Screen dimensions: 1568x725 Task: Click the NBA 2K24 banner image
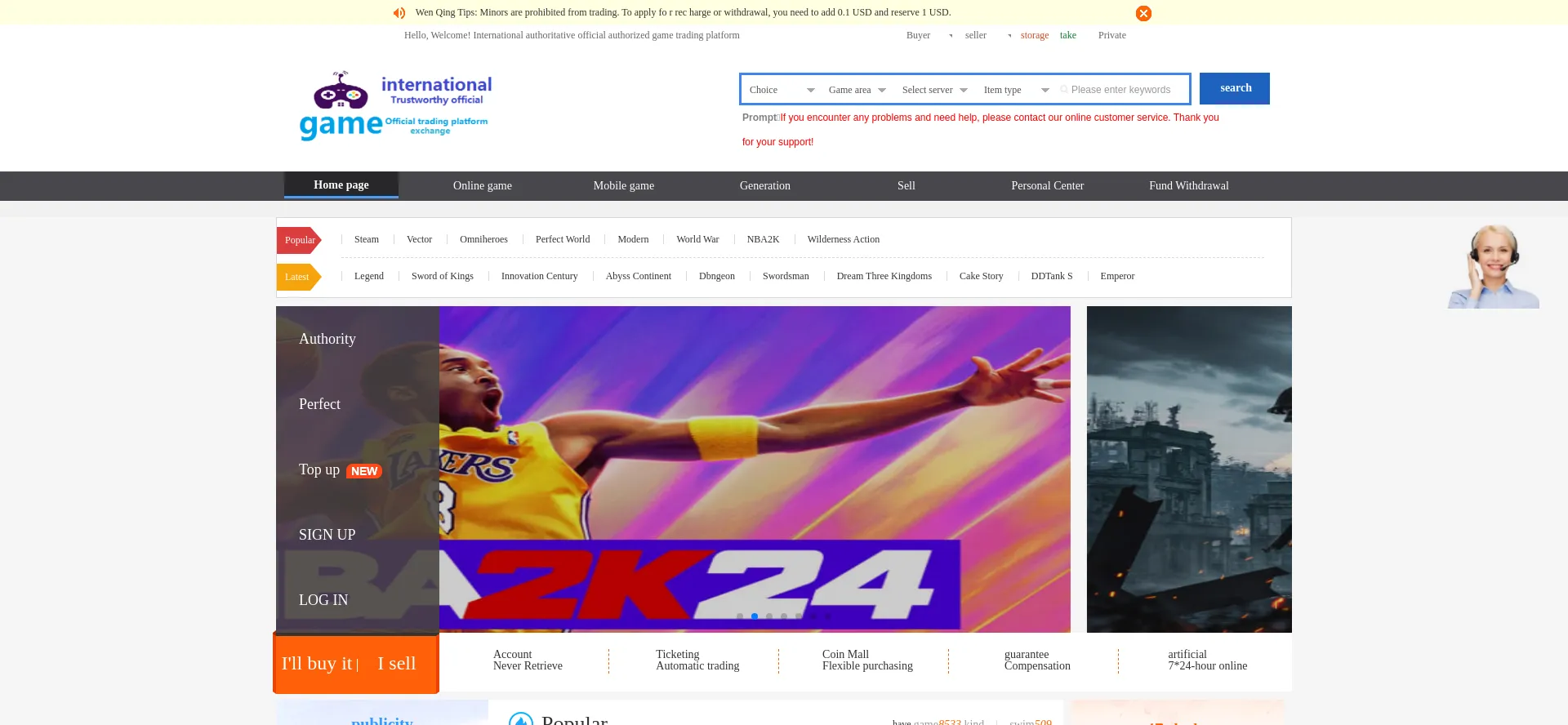pos(755,469)
